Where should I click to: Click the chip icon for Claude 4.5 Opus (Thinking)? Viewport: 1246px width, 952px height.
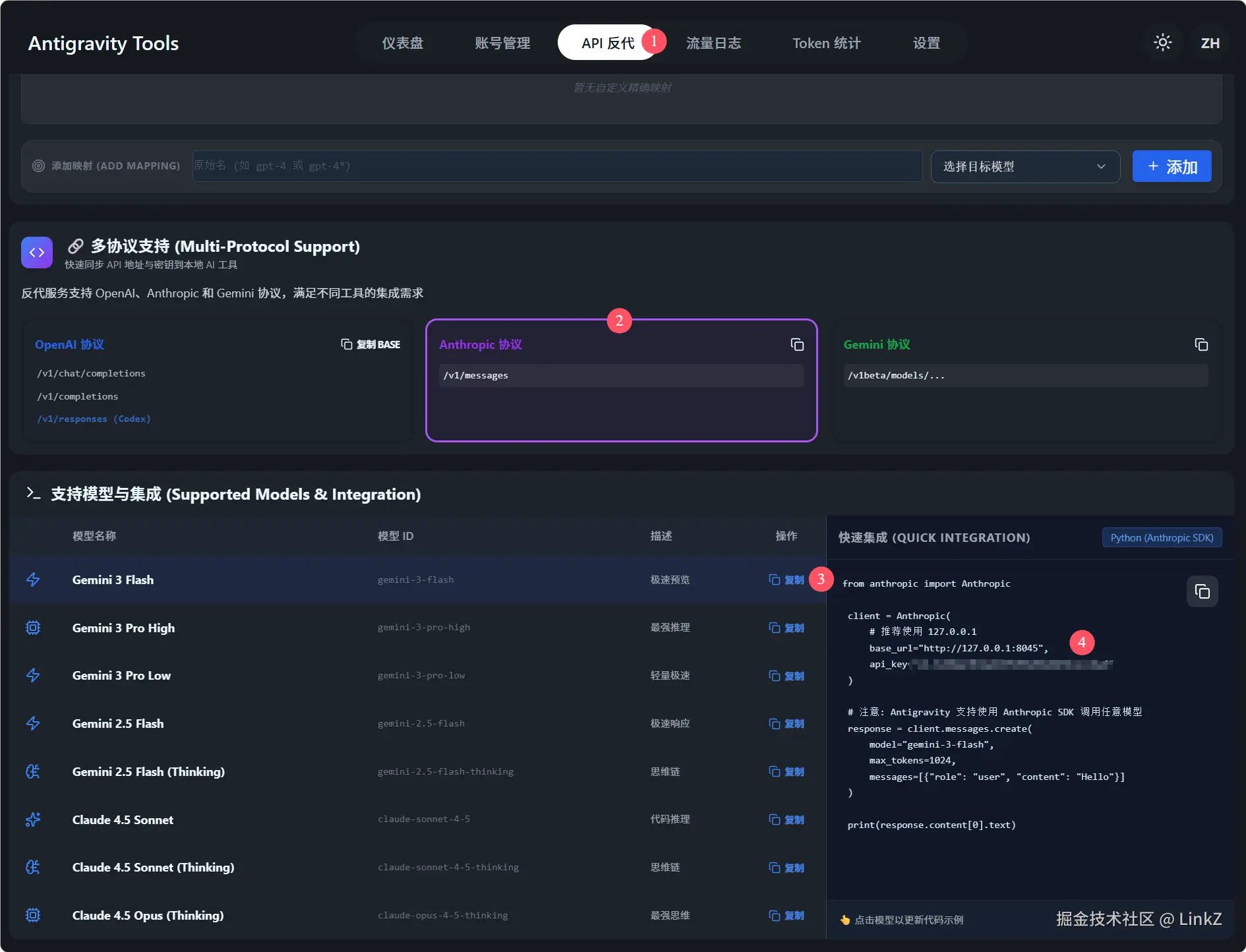33,915
